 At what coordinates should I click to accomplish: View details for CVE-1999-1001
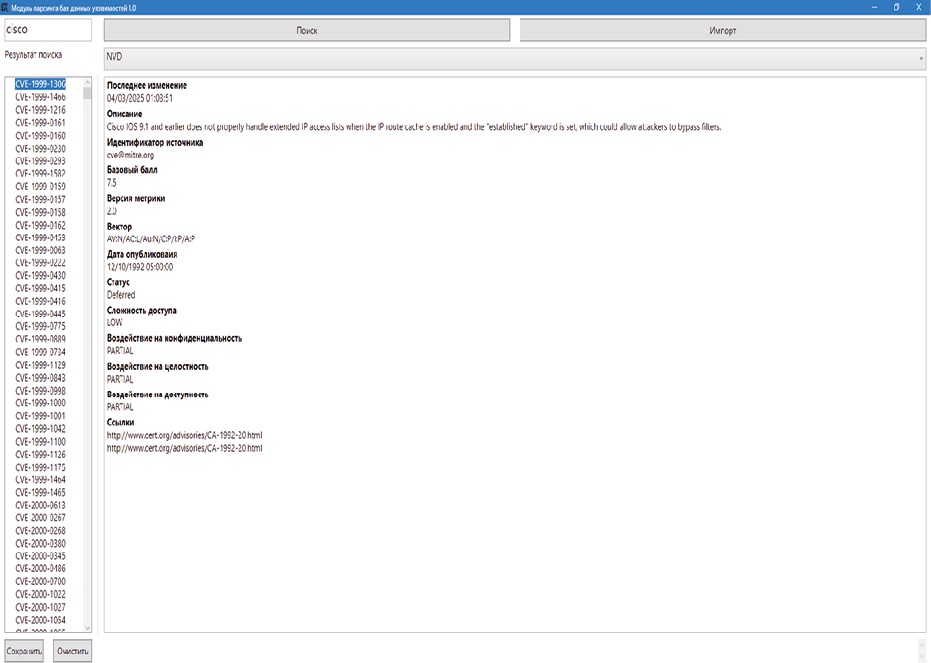click(40, 415)
